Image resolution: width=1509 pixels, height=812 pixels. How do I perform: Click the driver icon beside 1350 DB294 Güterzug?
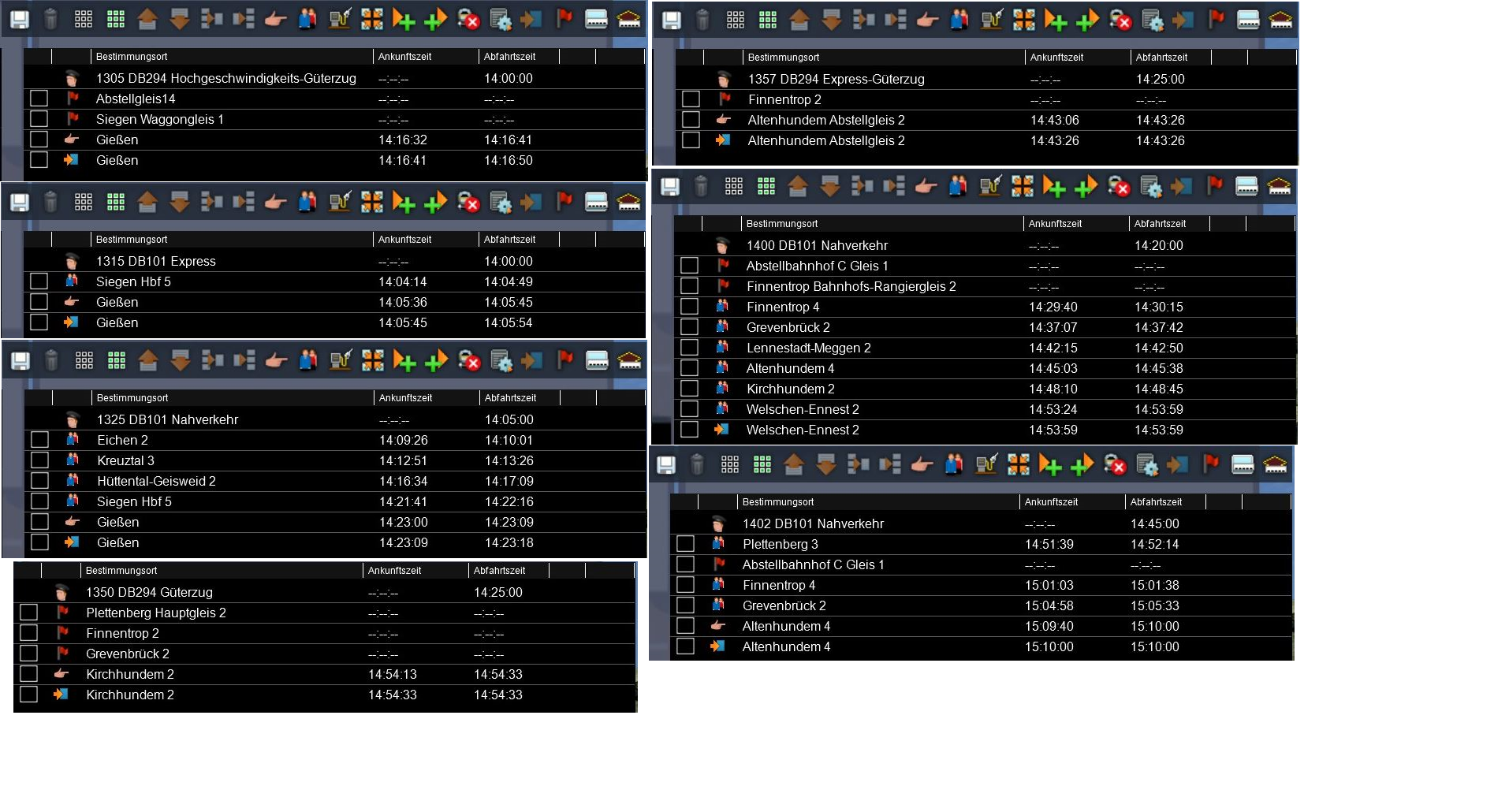tap(61, 592)
